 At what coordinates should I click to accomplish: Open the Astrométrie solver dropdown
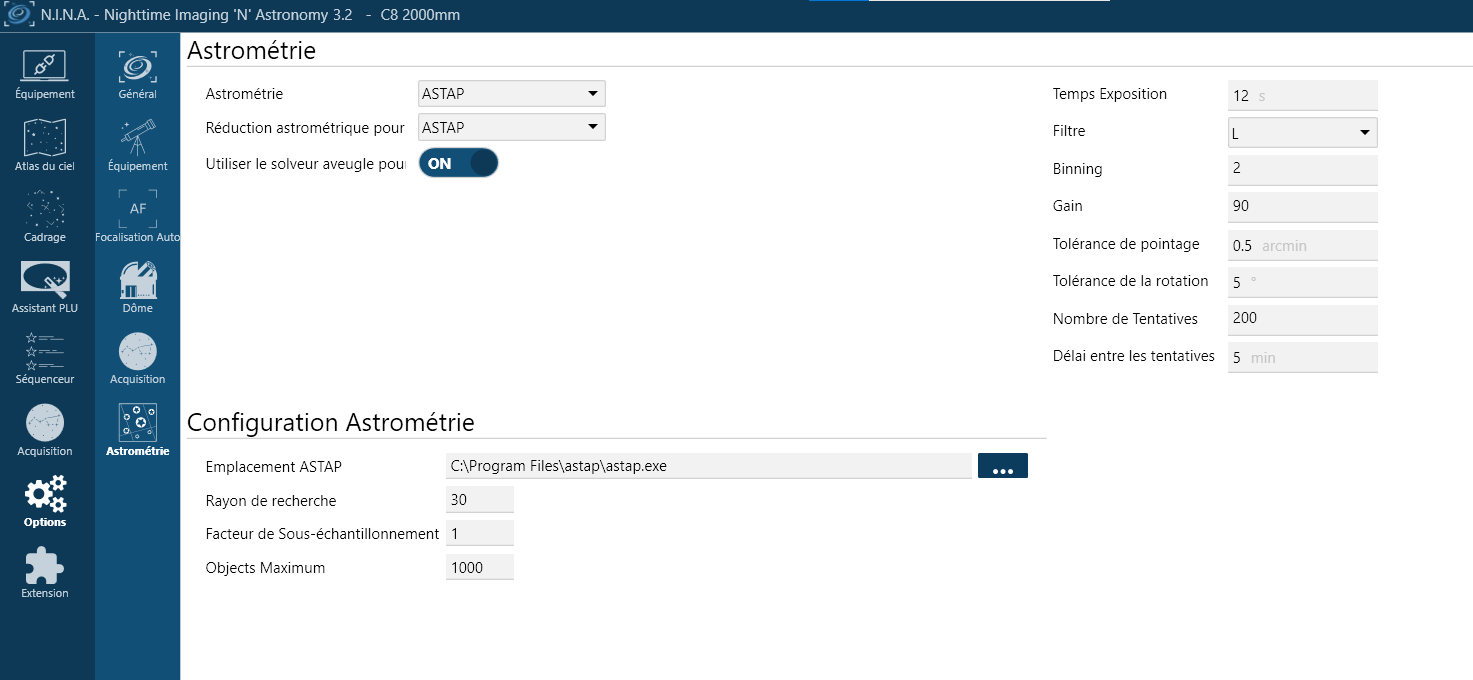[512, 94]
